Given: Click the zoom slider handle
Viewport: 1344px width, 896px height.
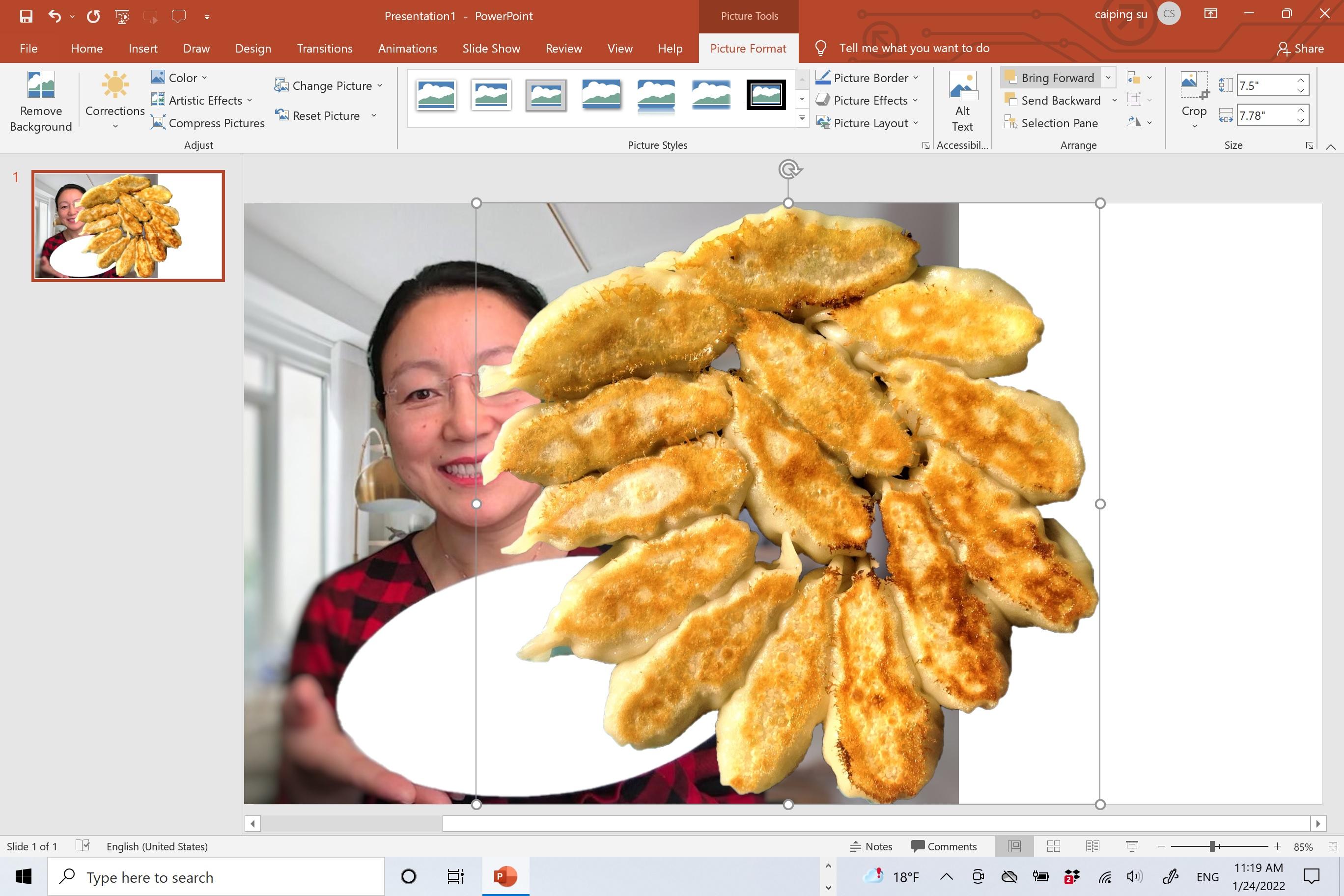Looking at the screenshot, I should 1212,846.
